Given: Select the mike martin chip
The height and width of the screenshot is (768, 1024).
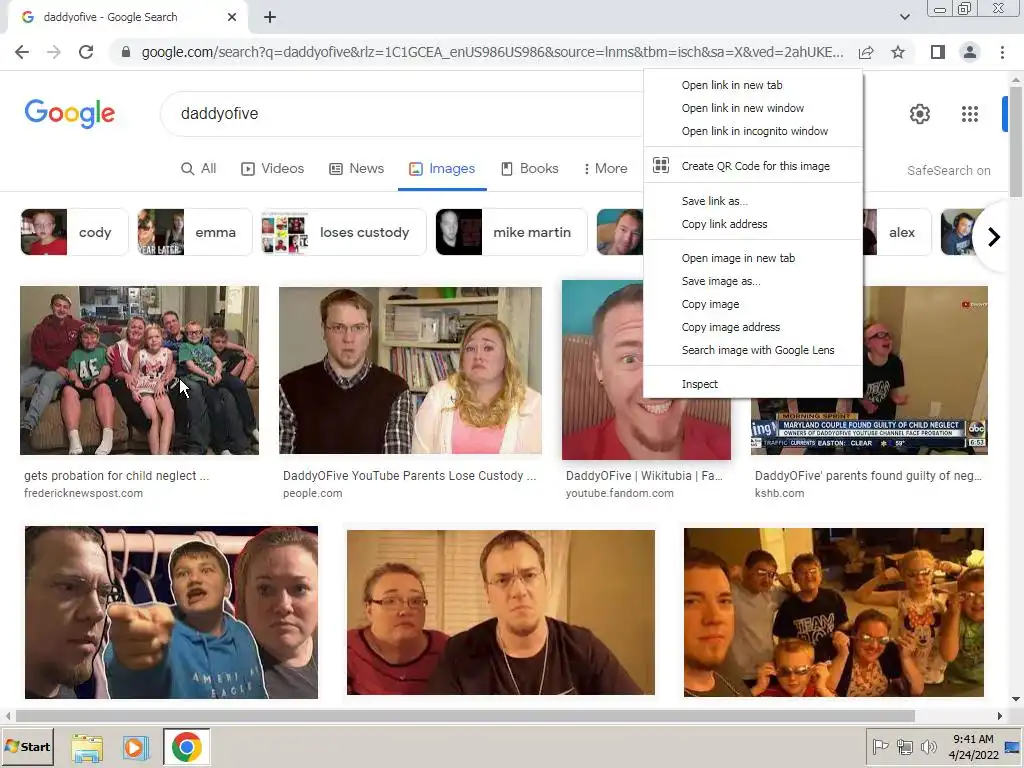Looking at the screenshot, I should [511, 232].
